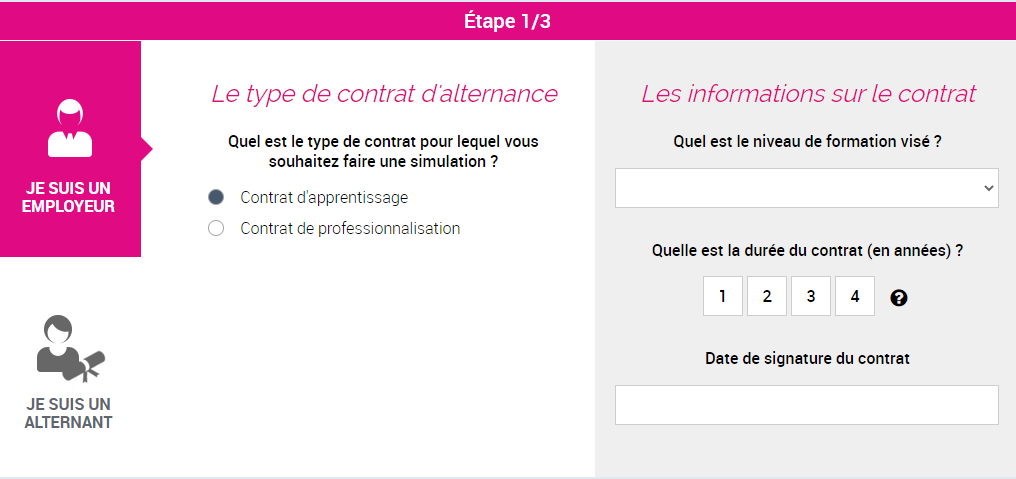Click the Le type de contrat d'alternance heading
This screenshot has height=479, width=1016.
[x=384, y=94]
